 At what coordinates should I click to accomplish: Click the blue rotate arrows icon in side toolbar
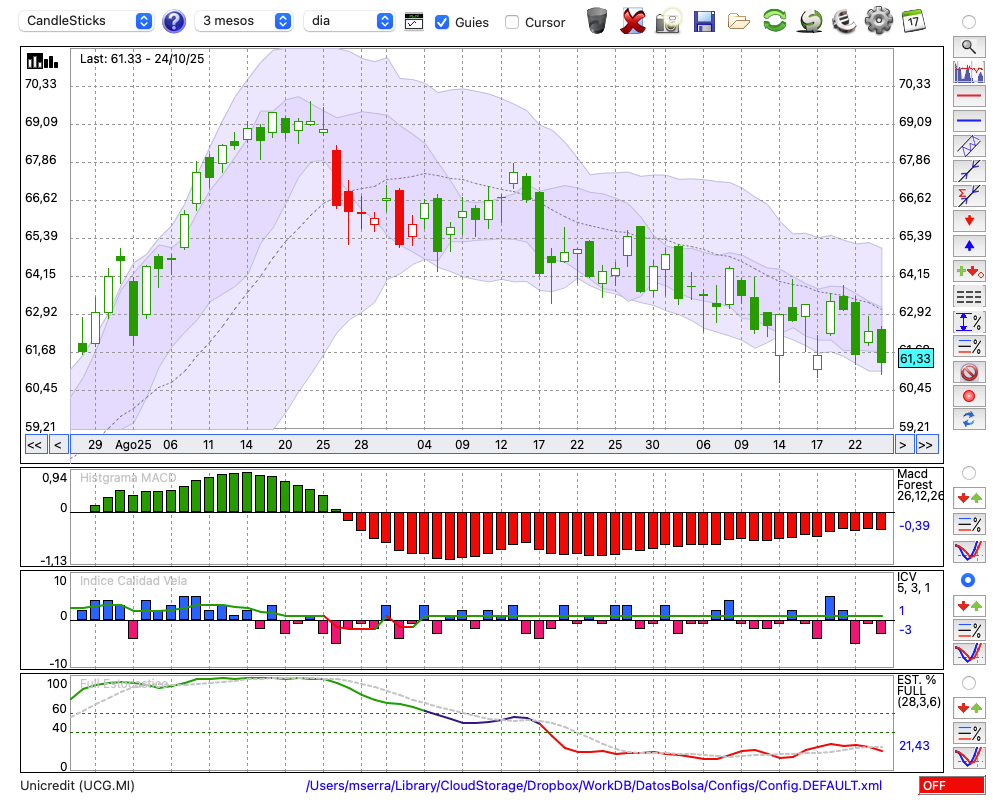tap(969, 420)
